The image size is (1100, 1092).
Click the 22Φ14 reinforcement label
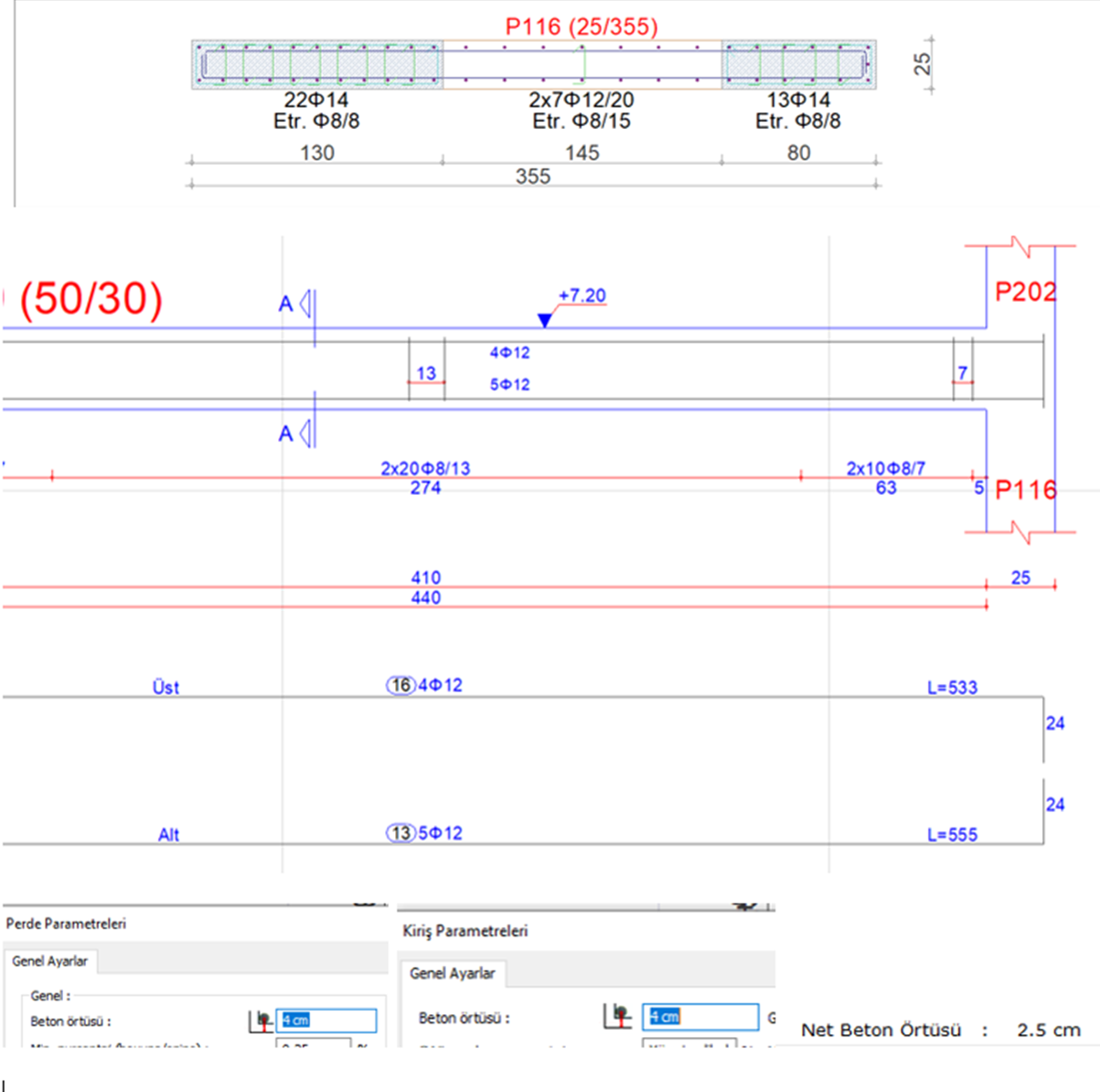pos(316,100)
